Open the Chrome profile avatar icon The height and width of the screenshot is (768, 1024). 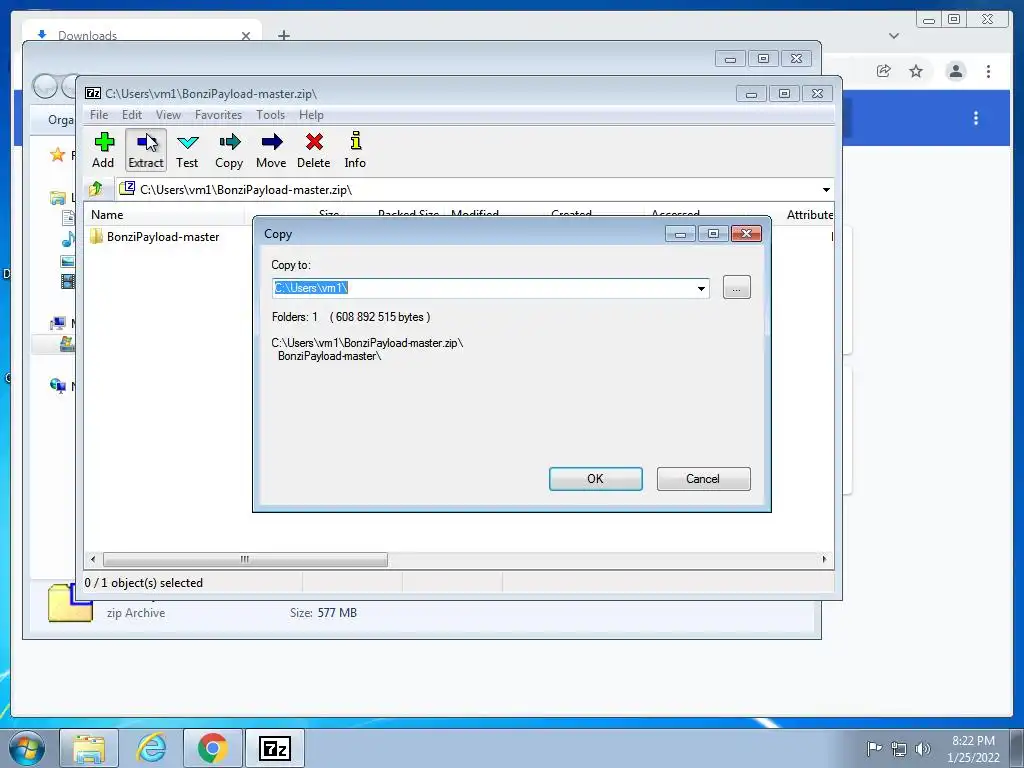pyautogui.click(x=955, y=71)
